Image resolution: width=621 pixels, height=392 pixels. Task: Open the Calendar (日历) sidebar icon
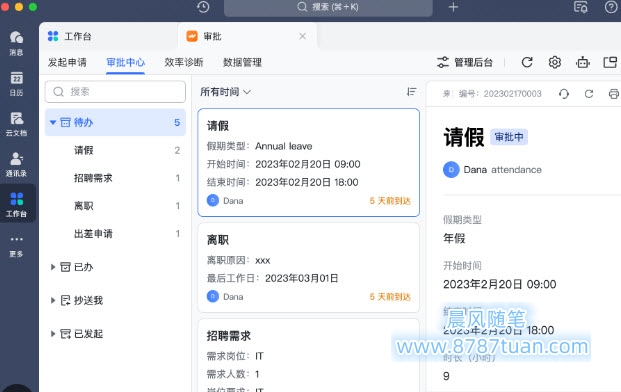(17, 84)
